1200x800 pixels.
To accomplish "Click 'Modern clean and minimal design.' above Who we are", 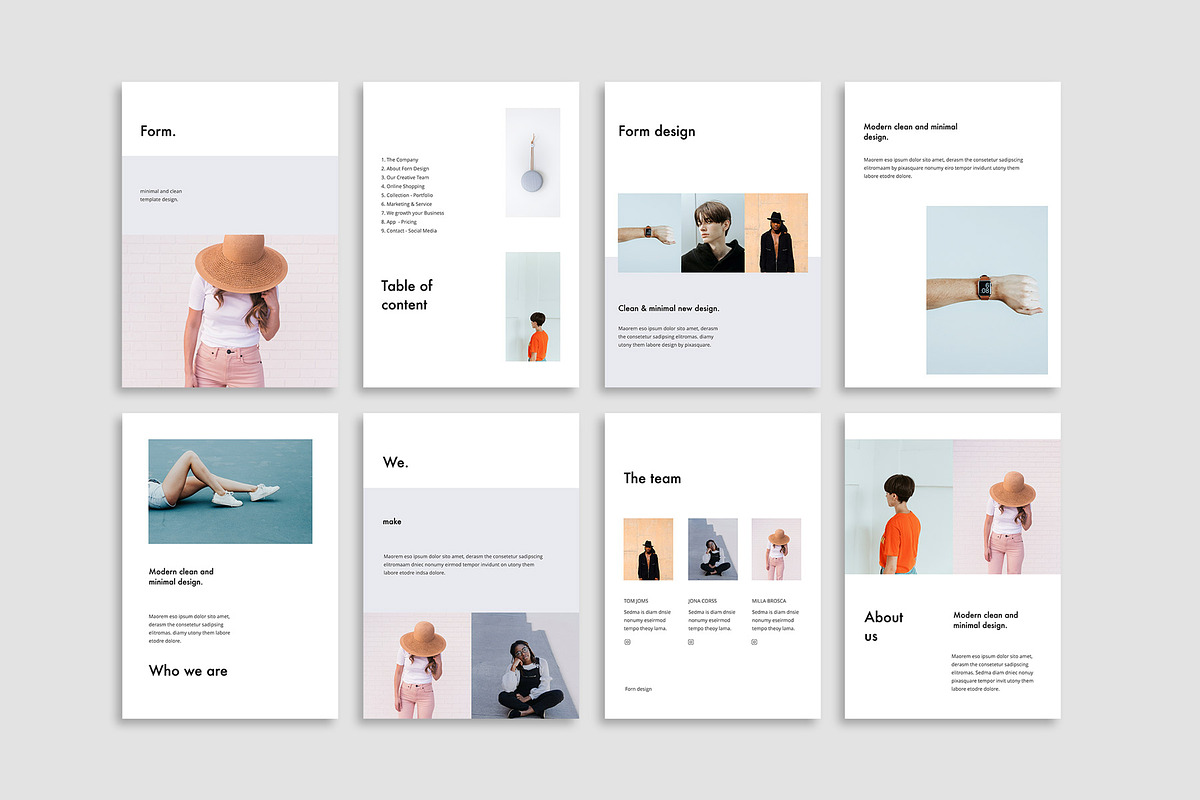I will (181, 577).
